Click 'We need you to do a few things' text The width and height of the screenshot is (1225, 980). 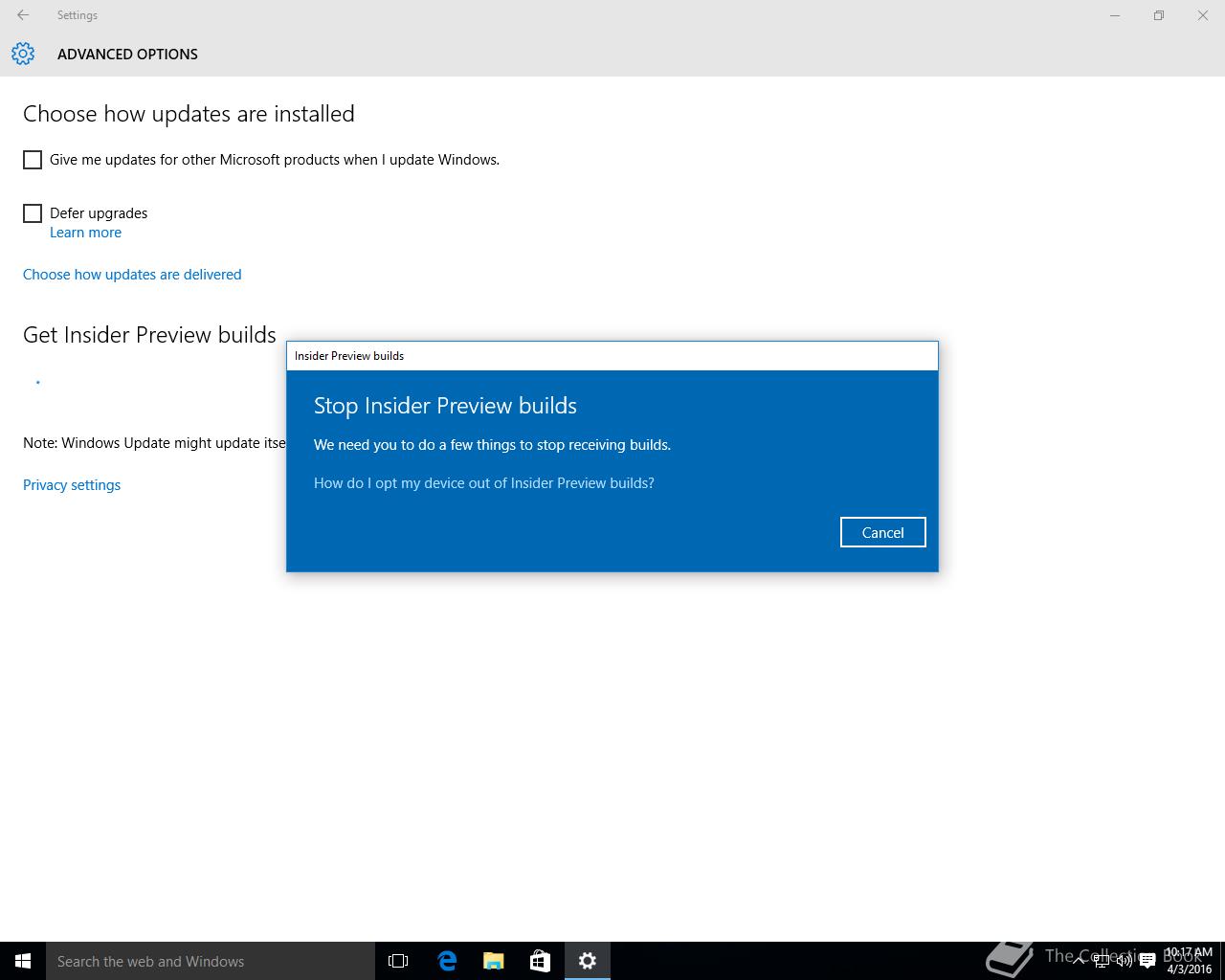[x=492, y=445]
